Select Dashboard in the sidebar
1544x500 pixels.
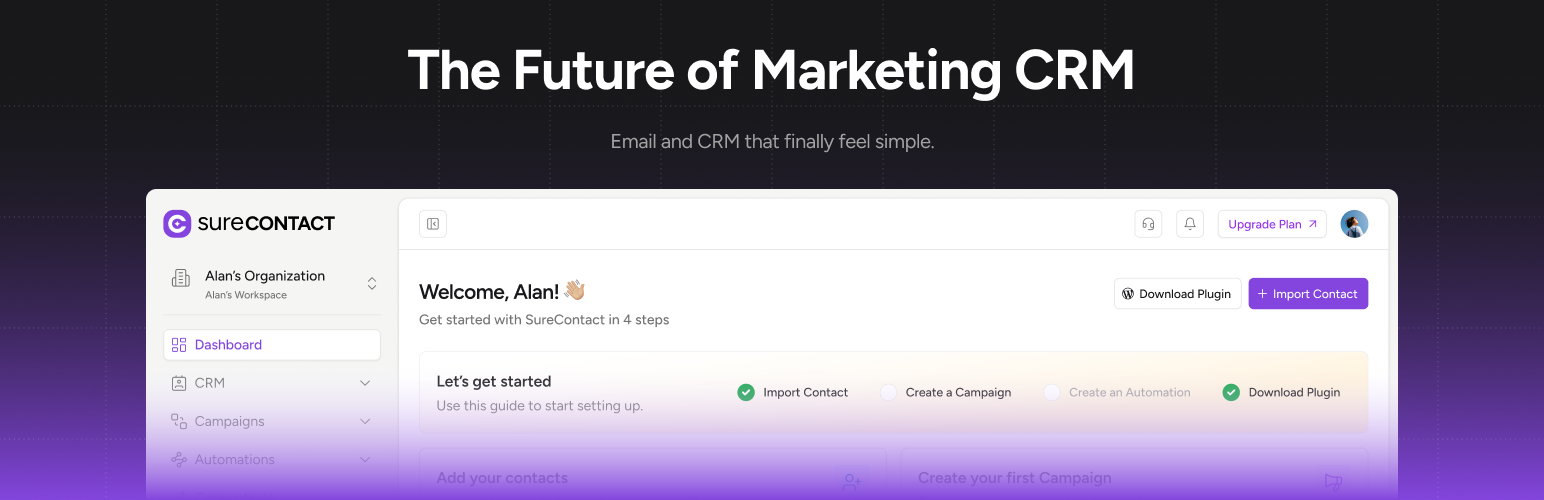228,345
